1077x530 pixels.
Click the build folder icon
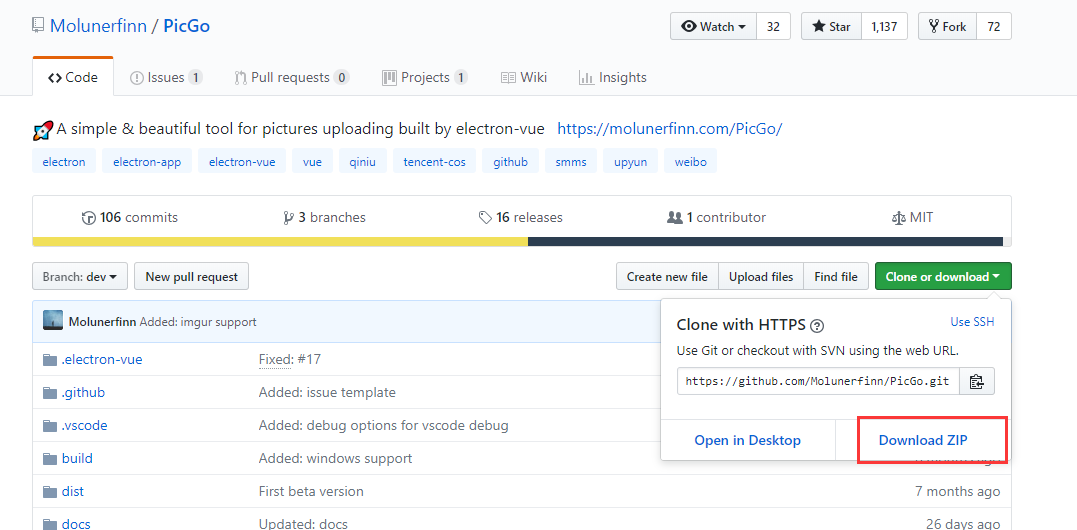[49, 459]
